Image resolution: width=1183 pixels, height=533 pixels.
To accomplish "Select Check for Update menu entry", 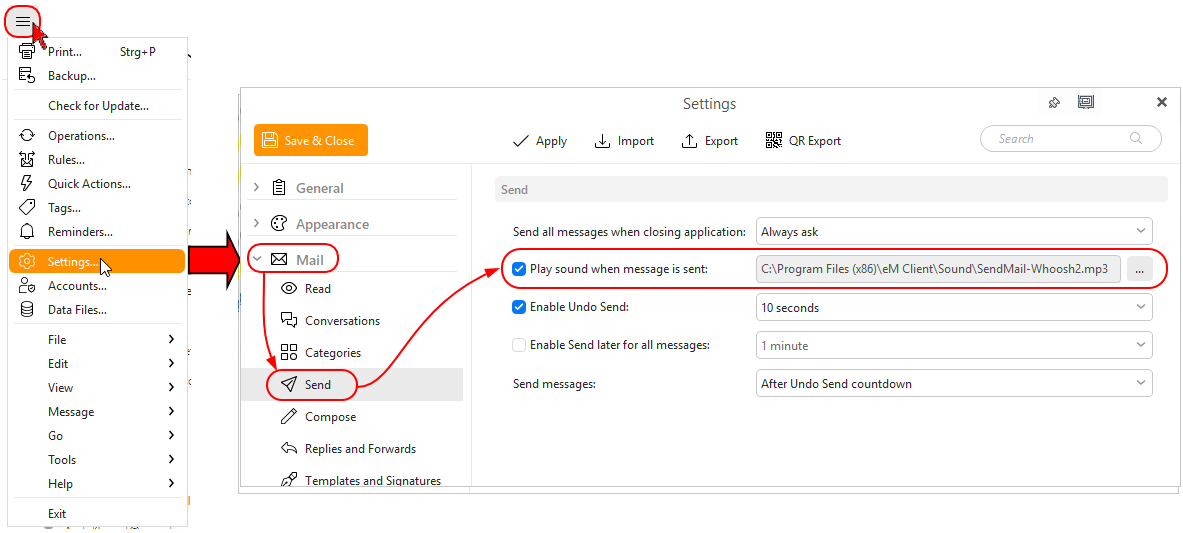I will [x=98, y=106].
